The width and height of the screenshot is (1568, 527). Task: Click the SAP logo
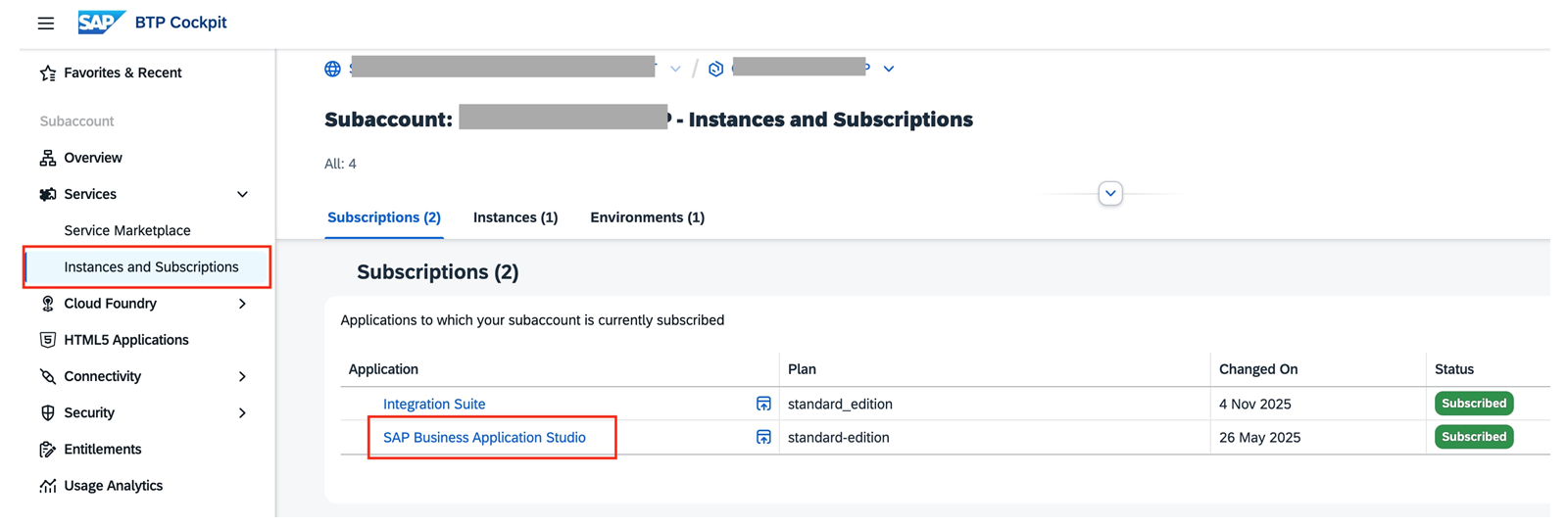101,22
